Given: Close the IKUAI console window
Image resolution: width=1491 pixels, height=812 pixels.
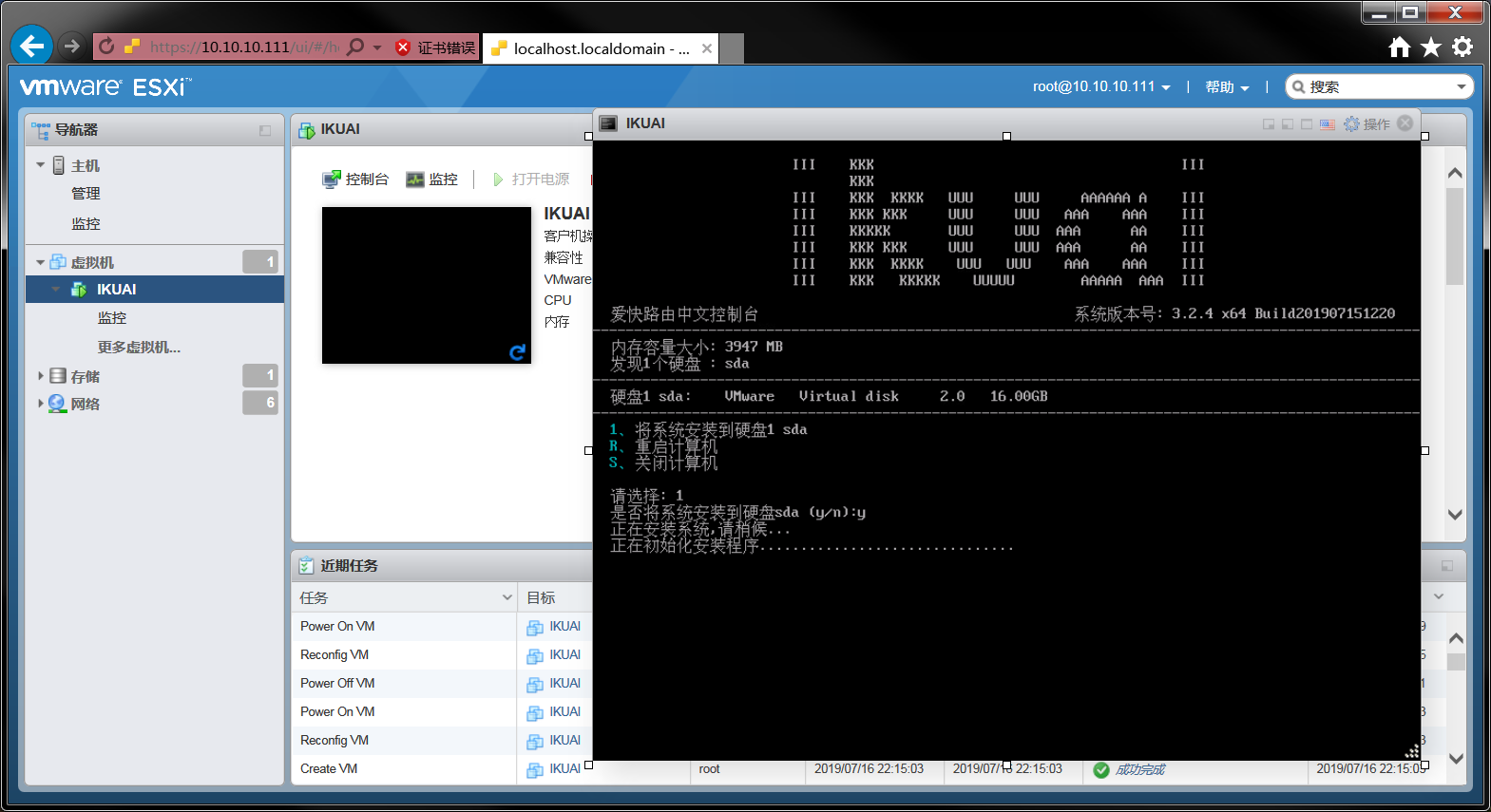Looking at the screenshot, I should click(x=1405, y=123).
